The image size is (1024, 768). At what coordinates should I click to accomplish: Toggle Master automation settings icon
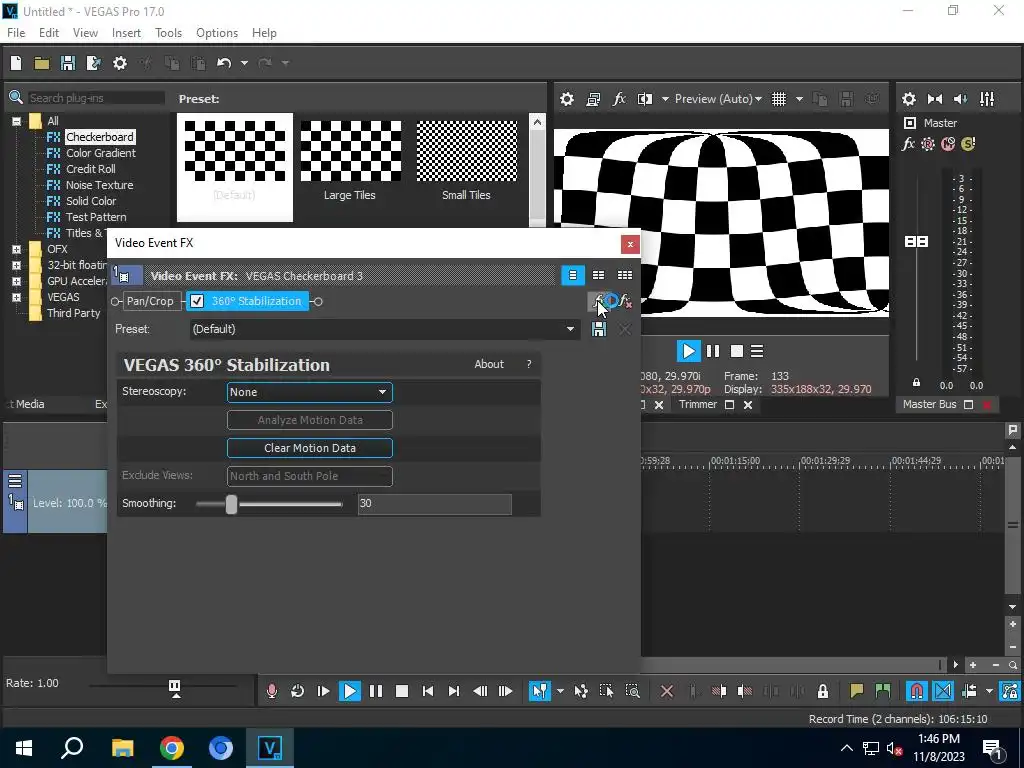(x=928, y=144)
